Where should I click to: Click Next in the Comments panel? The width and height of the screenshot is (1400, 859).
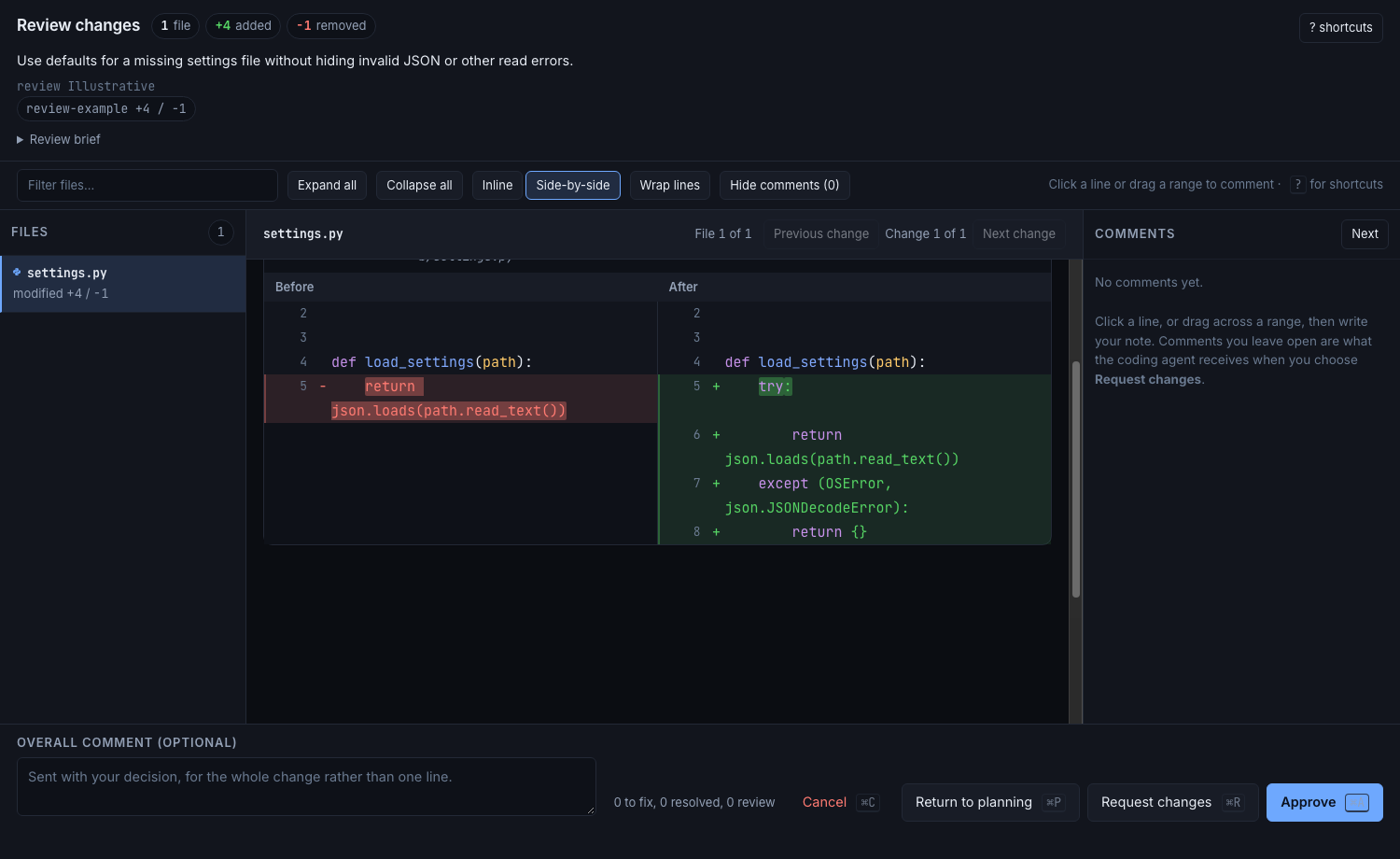[x=1365, y=233]
